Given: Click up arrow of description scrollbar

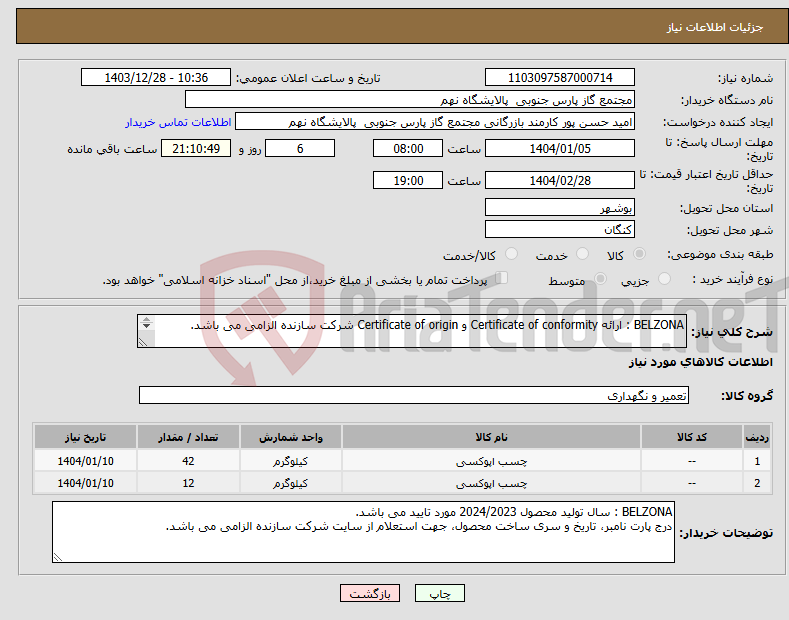Looking at the screenshot, I should pyautogui.click(x=146, y=319).
